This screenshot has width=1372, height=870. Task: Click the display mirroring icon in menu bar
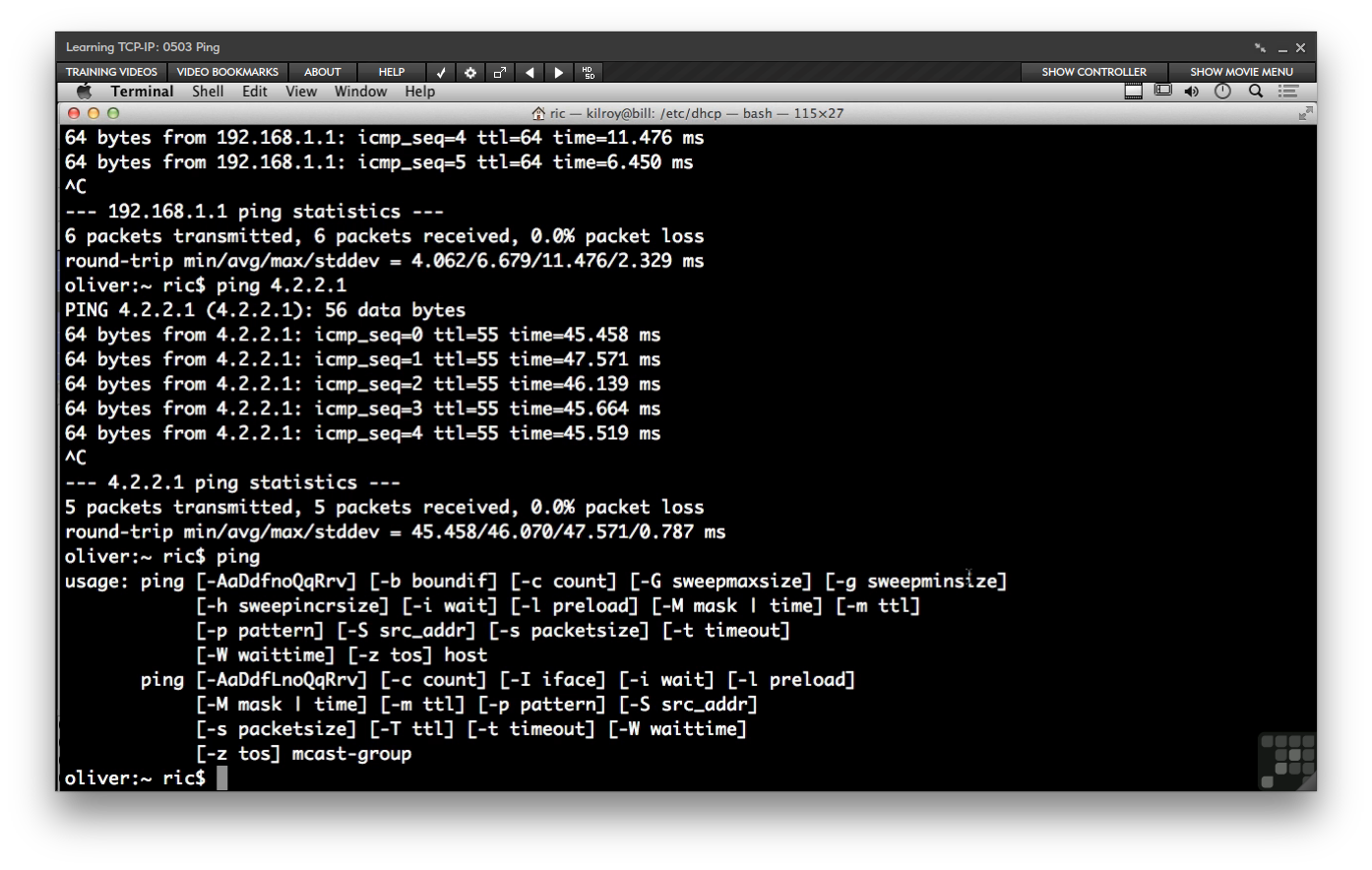(x=1163, y=91)
